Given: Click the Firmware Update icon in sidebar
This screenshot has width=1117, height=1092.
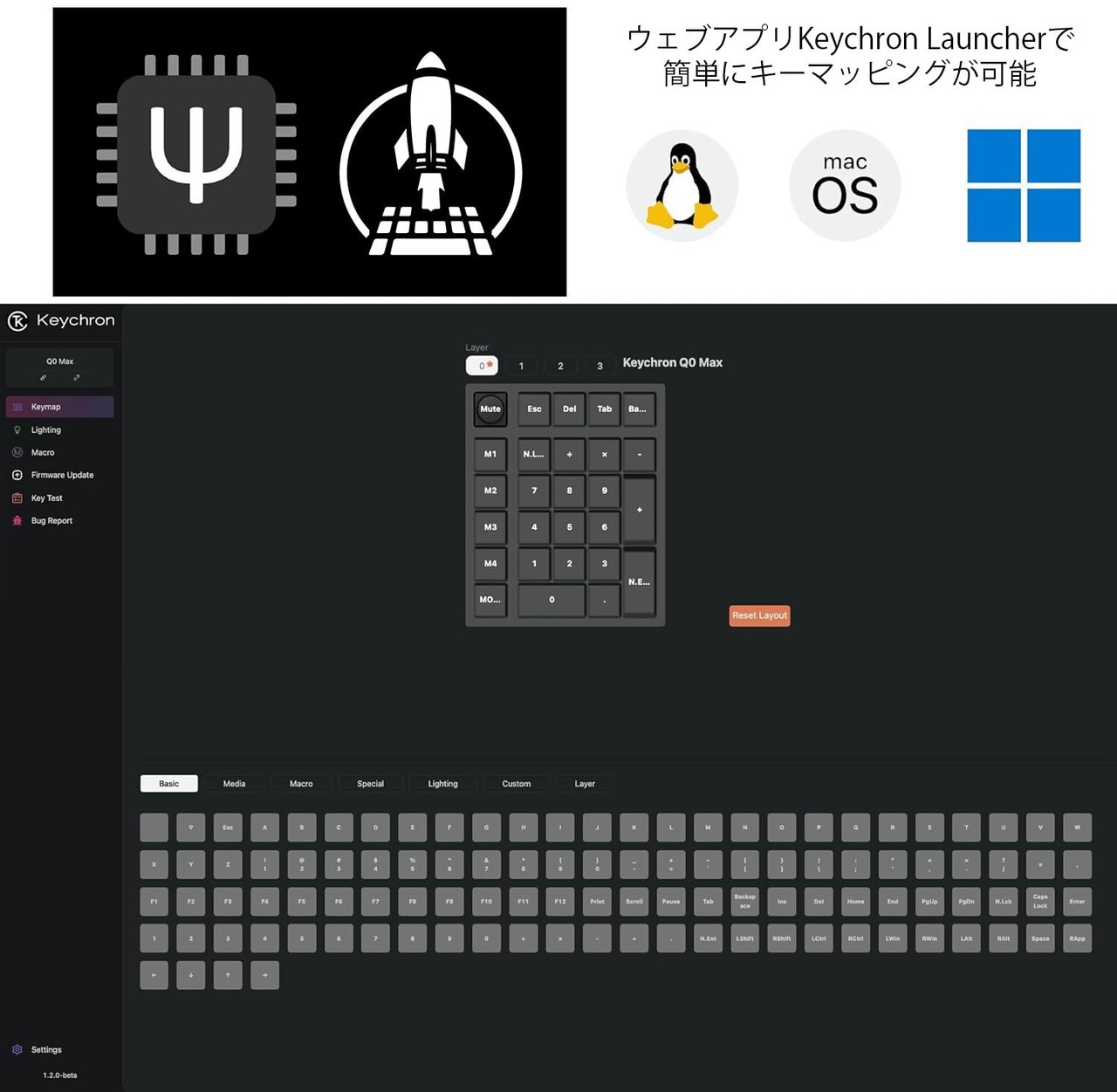Looking at the screenshot, I should click(17, 476).
